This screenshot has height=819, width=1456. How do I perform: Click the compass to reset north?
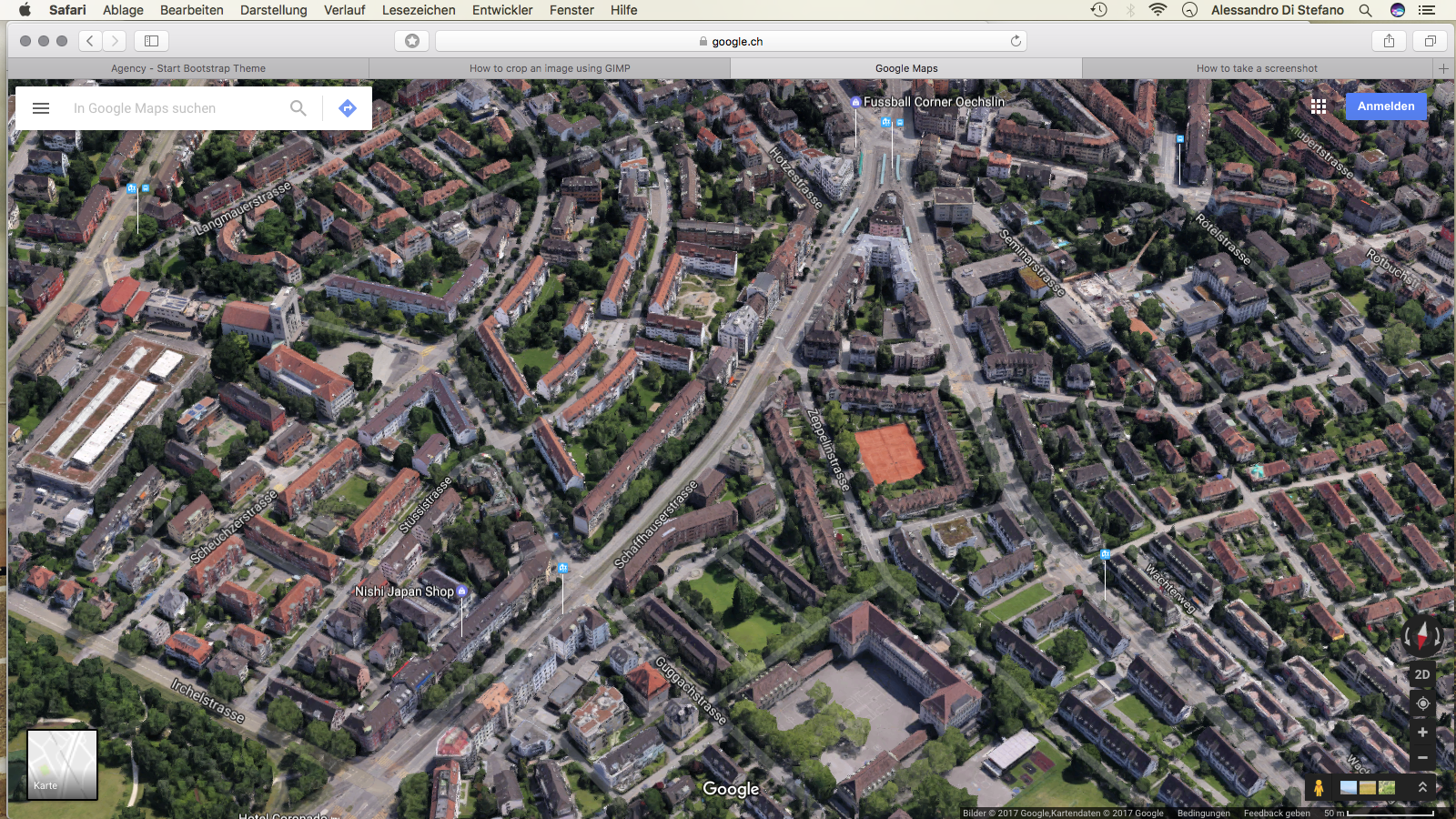coord(1421,636)
